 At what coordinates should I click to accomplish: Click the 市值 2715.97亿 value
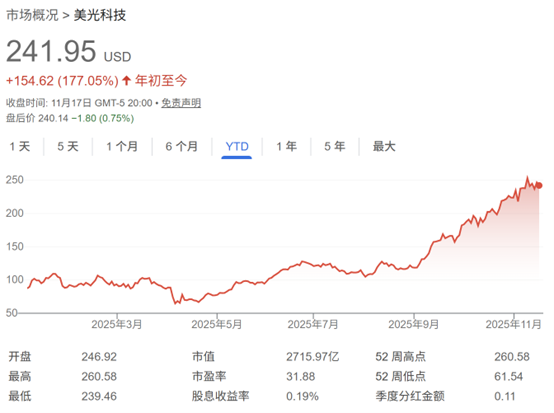[x=312, y=357]
